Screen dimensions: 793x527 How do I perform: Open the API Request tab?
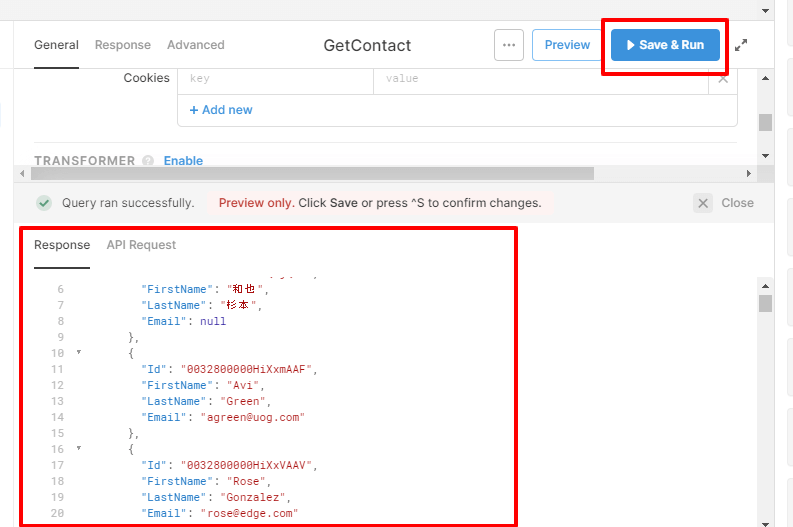coord(141,245)
